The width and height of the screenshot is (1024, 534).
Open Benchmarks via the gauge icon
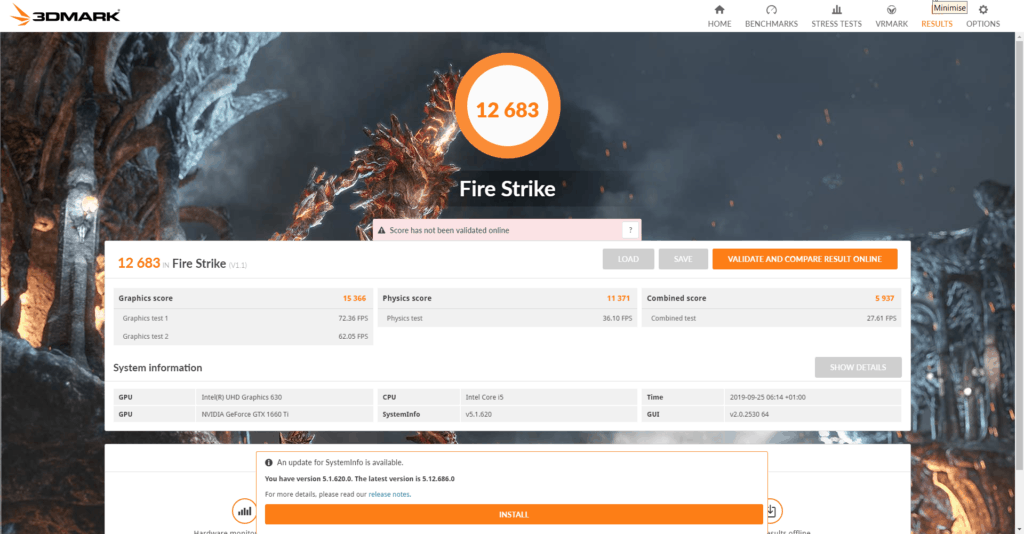771,10
